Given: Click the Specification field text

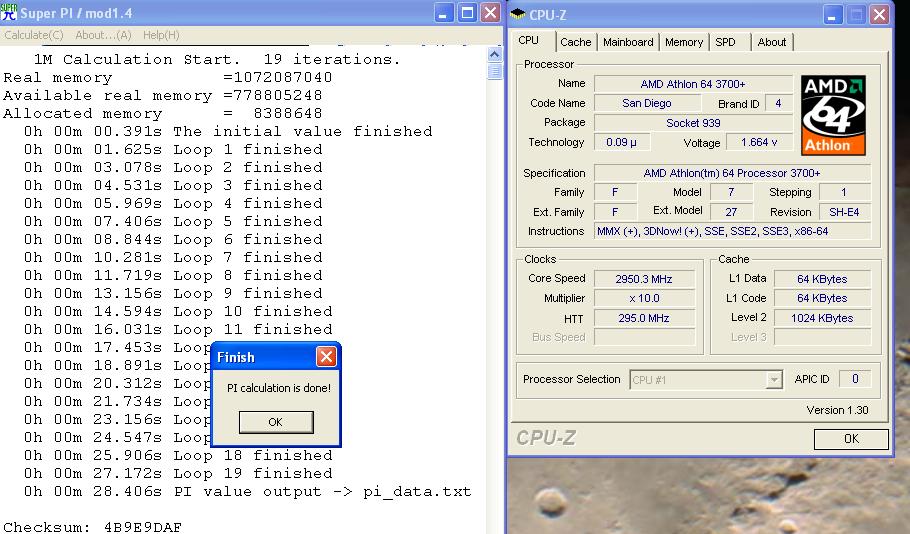Looking at the screenshot, I should [x=732, y=173].
